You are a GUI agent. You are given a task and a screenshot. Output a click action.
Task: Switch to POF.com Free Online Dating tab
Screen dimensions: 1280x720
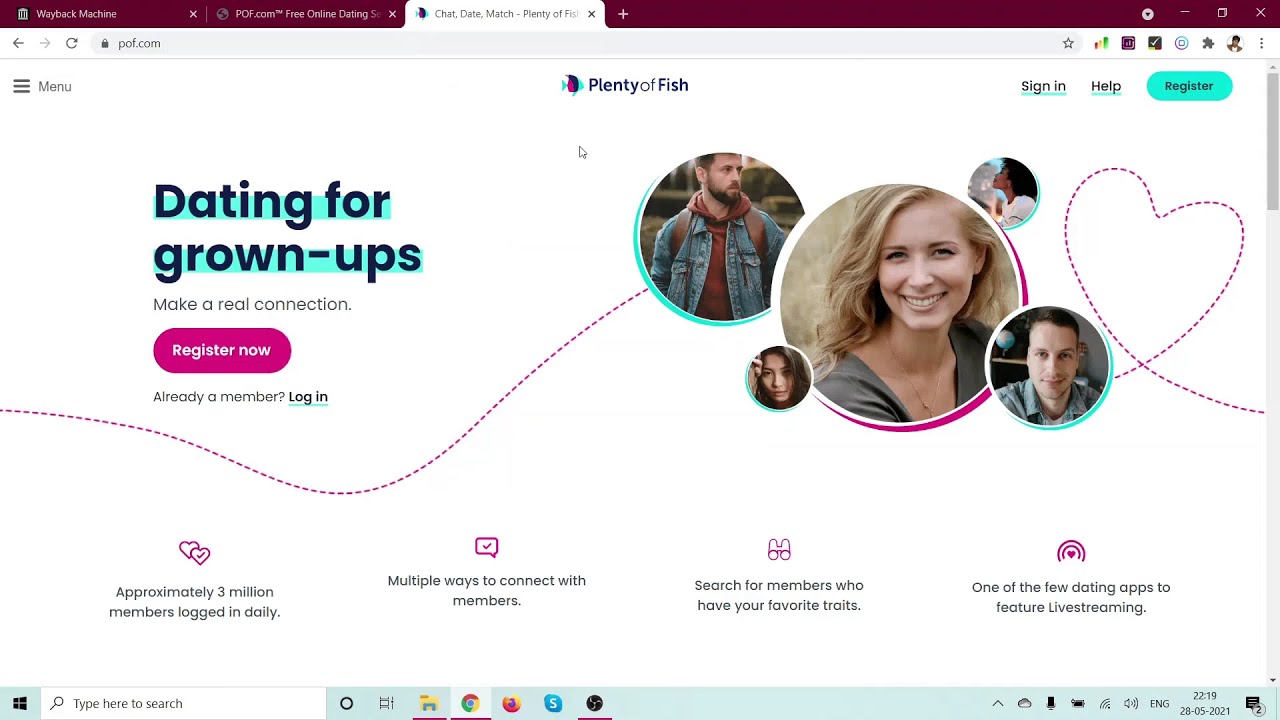(x=305, y=14)
